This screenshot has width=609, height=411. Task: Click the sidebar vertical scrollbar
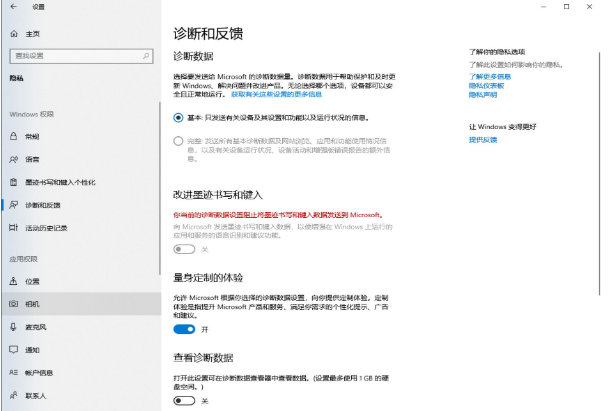pyautogui.click(x=159, y=188)
